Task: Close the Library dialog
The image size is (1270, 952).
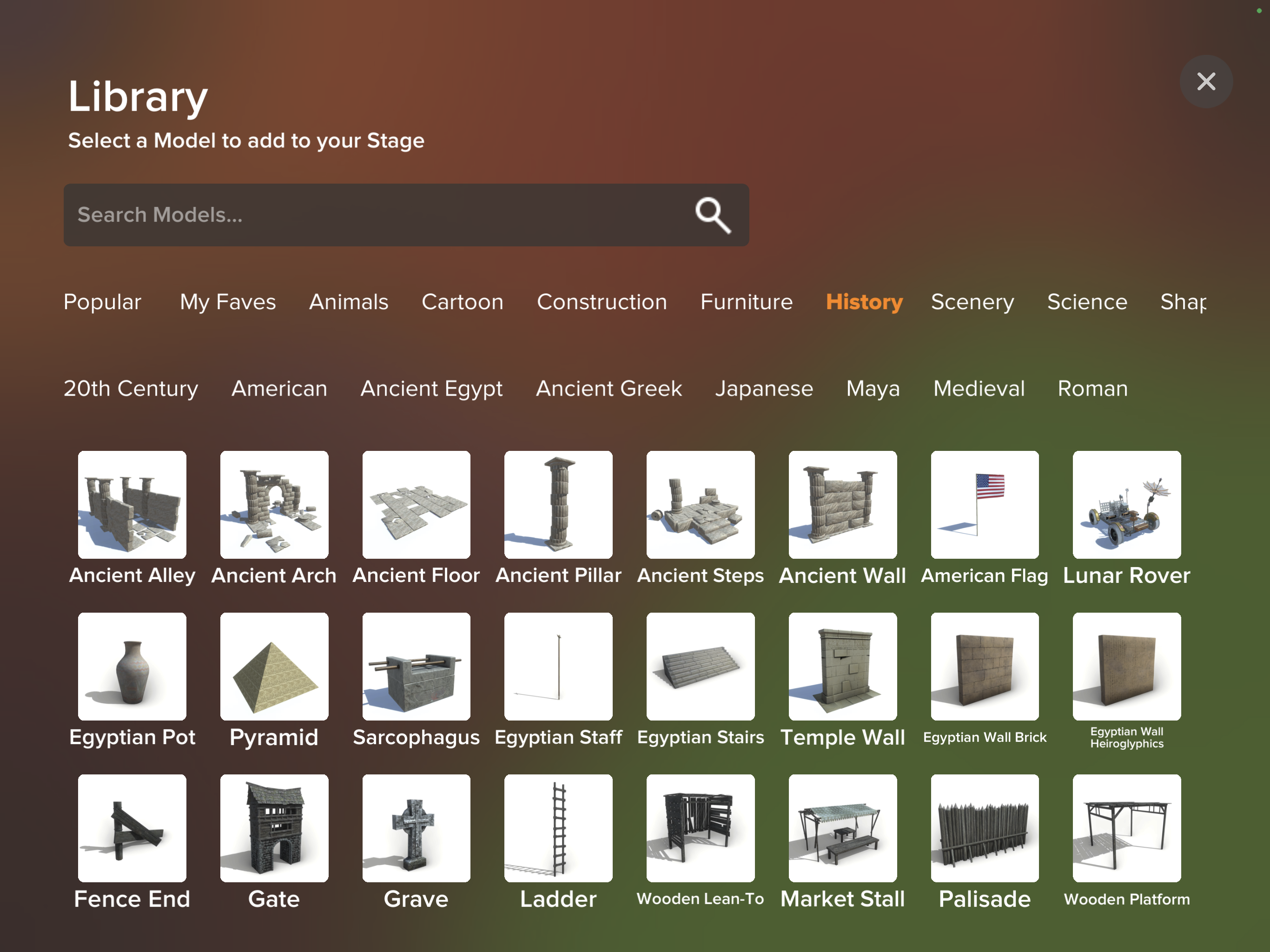Action: pos(1206,81)
